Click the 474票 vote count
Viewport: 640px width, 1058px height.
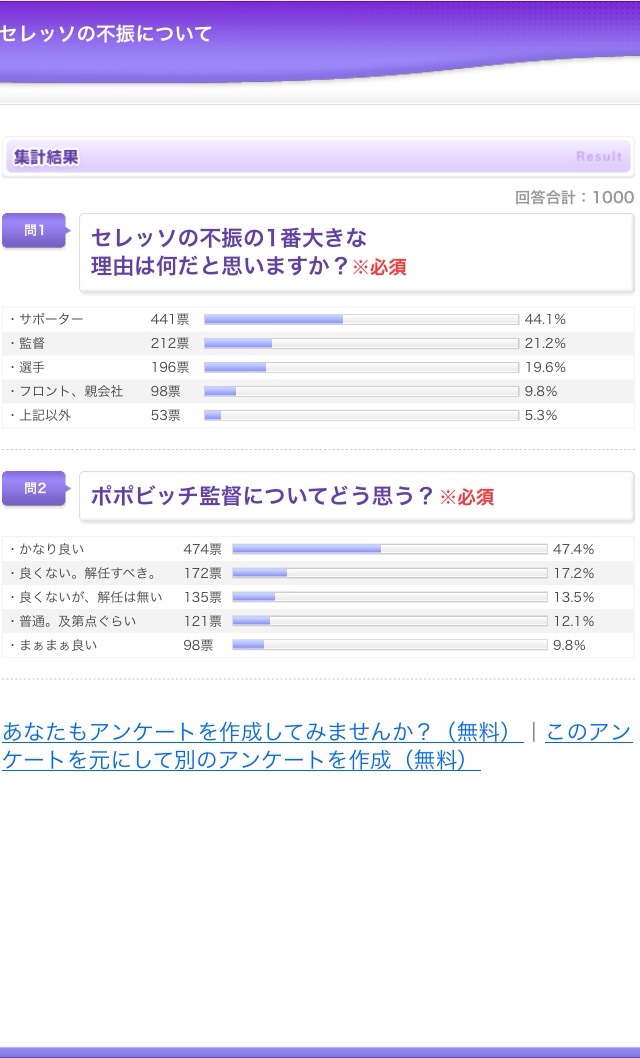[x=202, y=549]
